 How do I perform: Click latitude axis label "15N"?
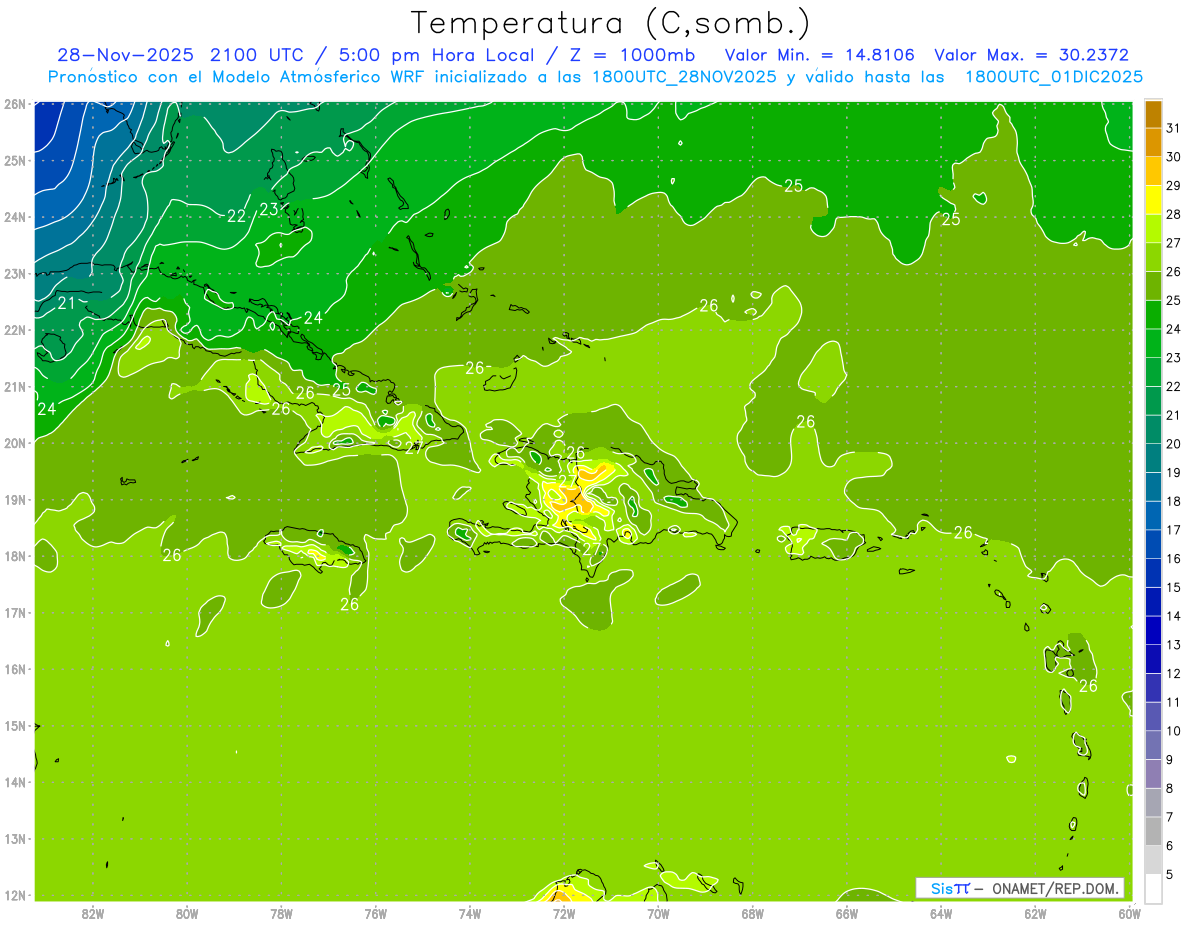(15, 726)
